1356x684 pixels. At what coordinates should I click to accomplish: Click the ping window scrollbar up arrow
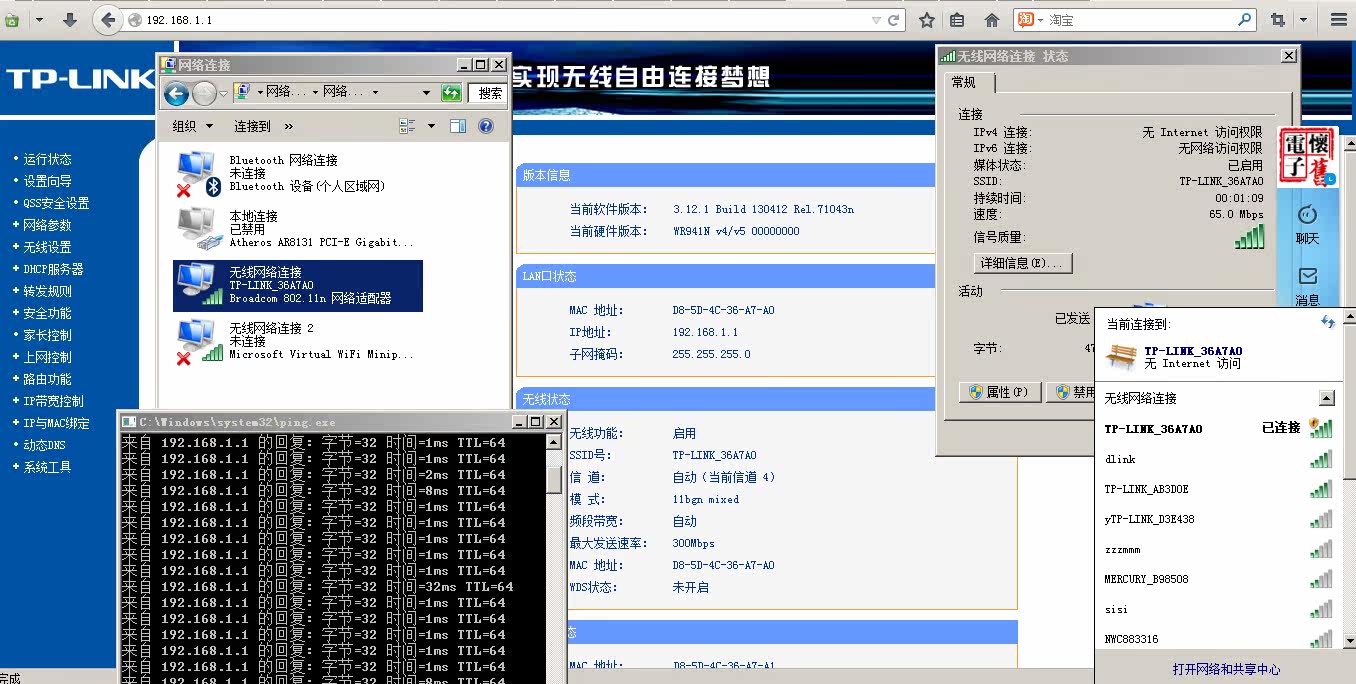point(554,442)
